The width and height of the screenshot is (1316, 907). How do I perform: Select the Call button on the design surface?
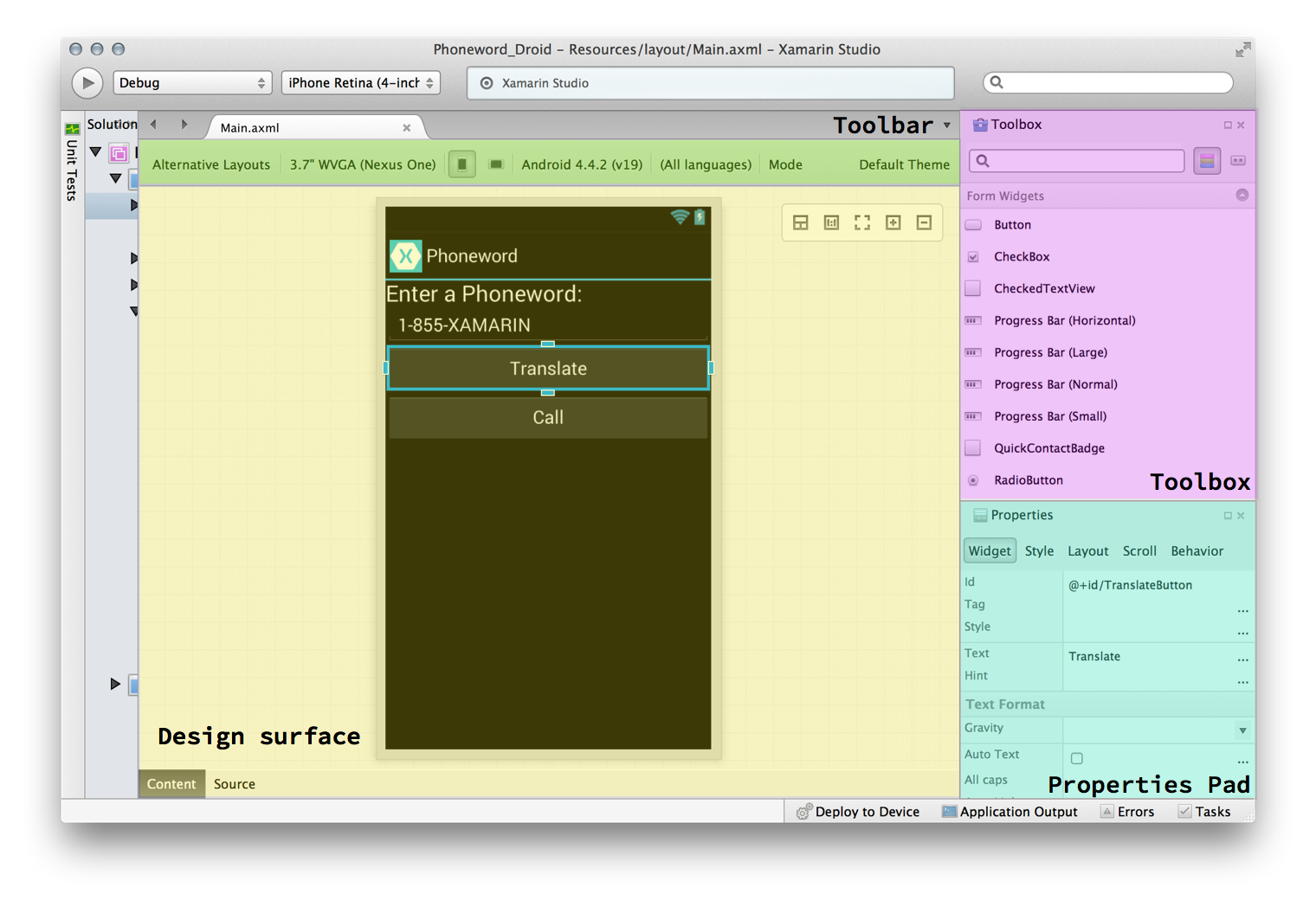pos(548,418)
